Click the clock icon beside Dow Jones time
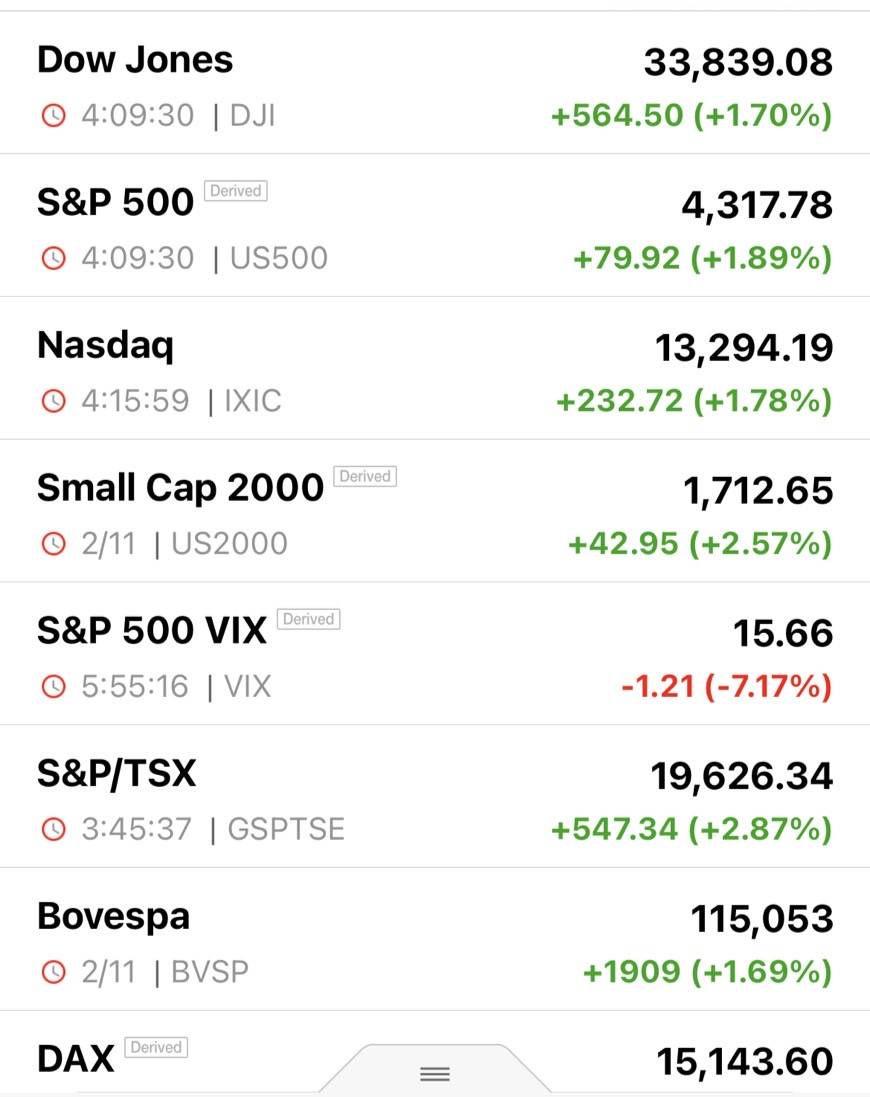870x1097 pixels. 53,116
